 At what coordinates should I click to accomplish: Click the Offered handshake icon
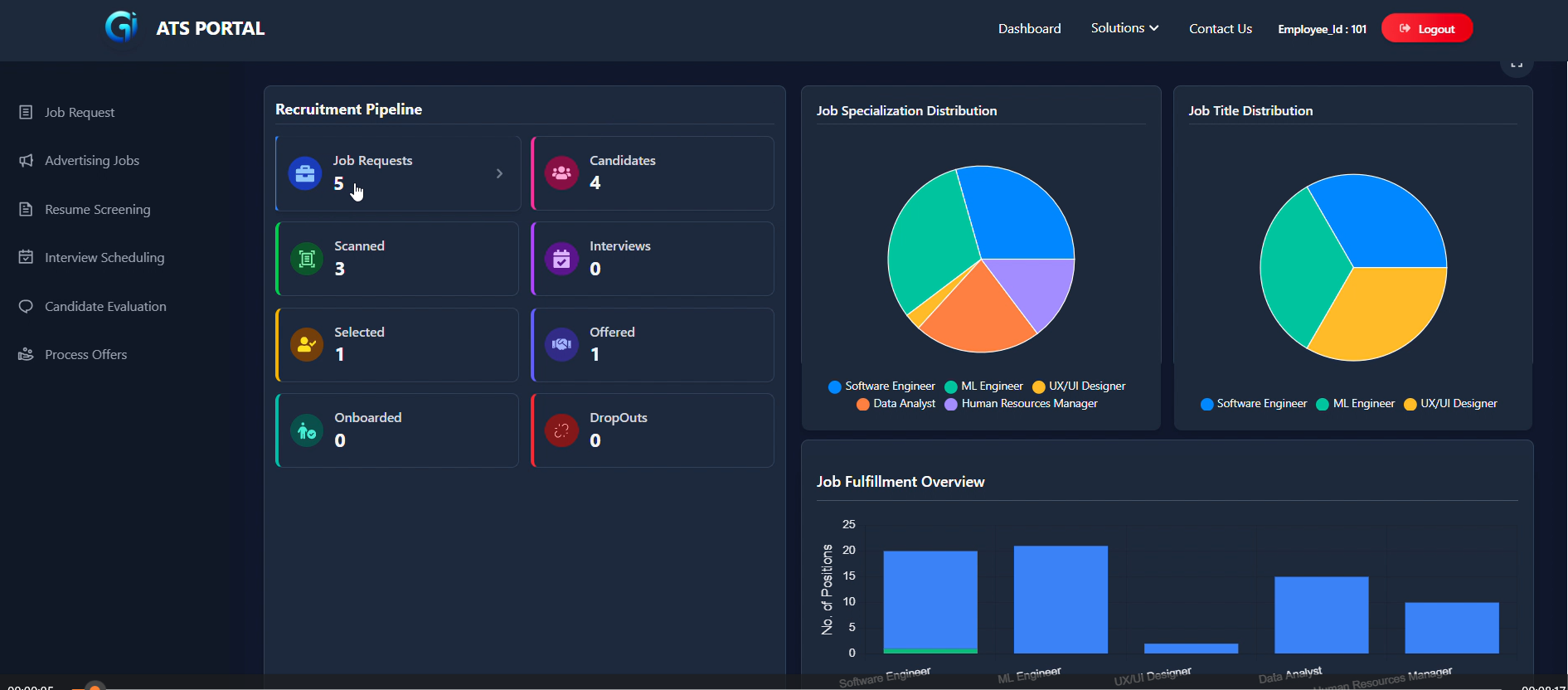click(x=561, y=344)
